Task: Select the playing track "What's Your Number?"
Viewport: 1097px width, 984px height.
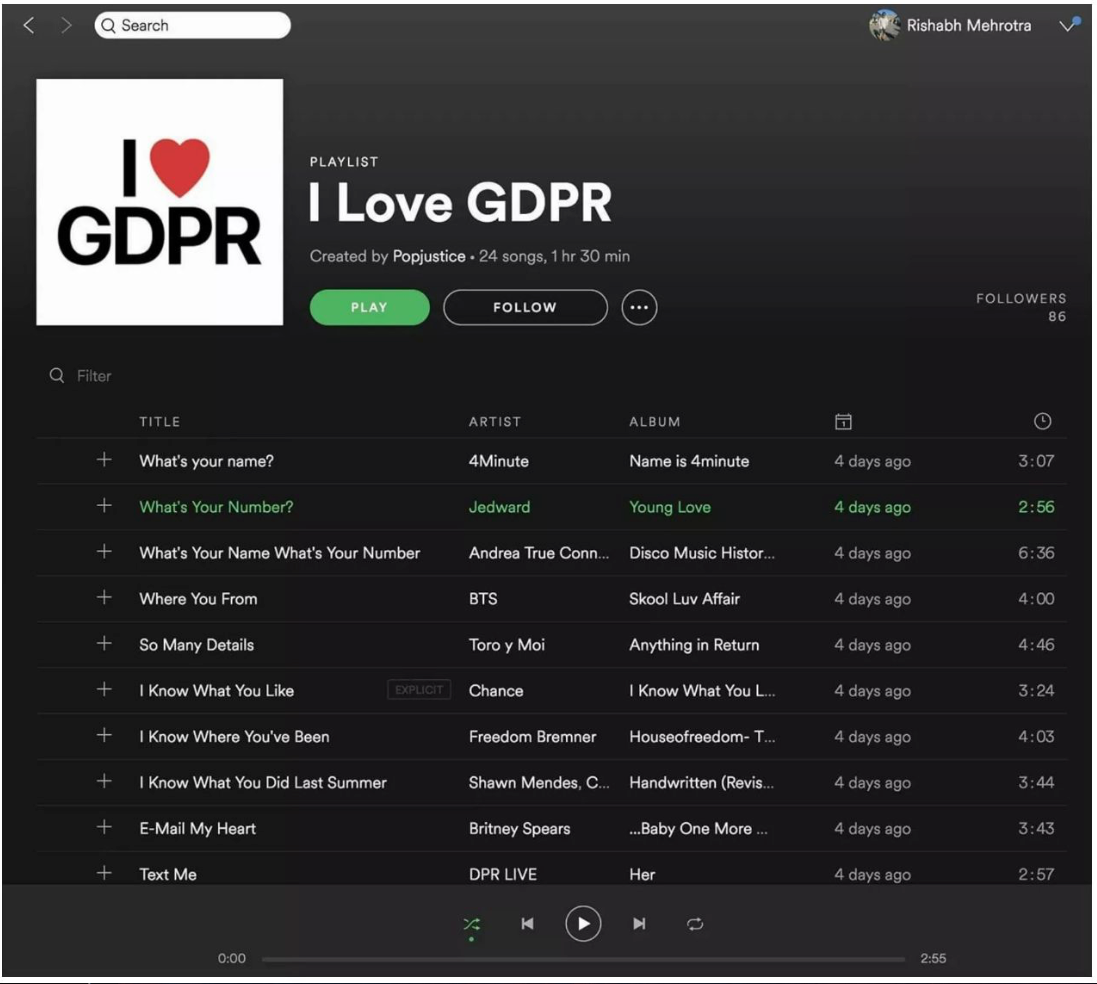Action: coord(216,507)
